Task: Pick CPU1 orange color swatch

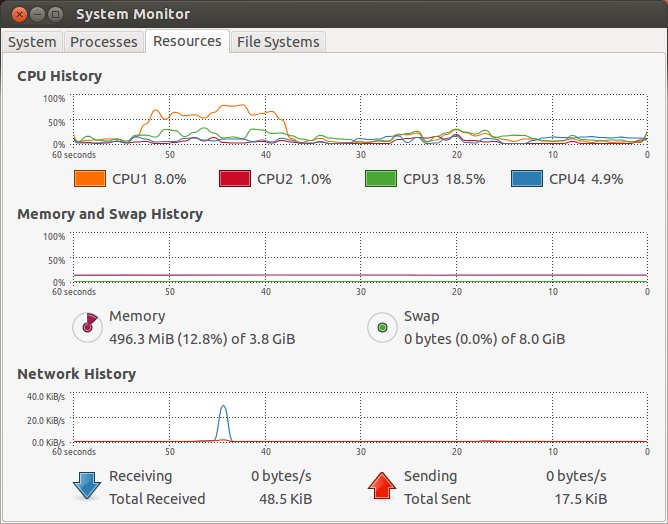Action: [90, 179]
